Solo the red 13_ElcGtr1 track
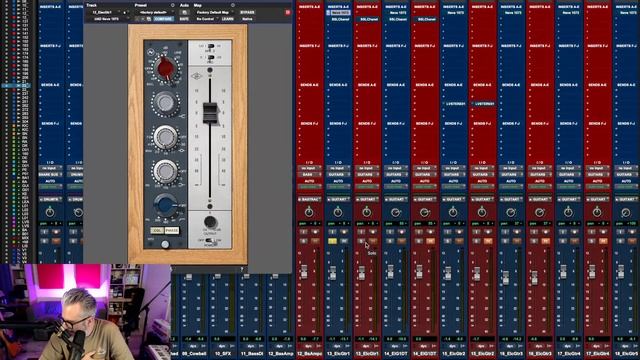The width and height of the screenshot is (640, 360). point(361,241)
